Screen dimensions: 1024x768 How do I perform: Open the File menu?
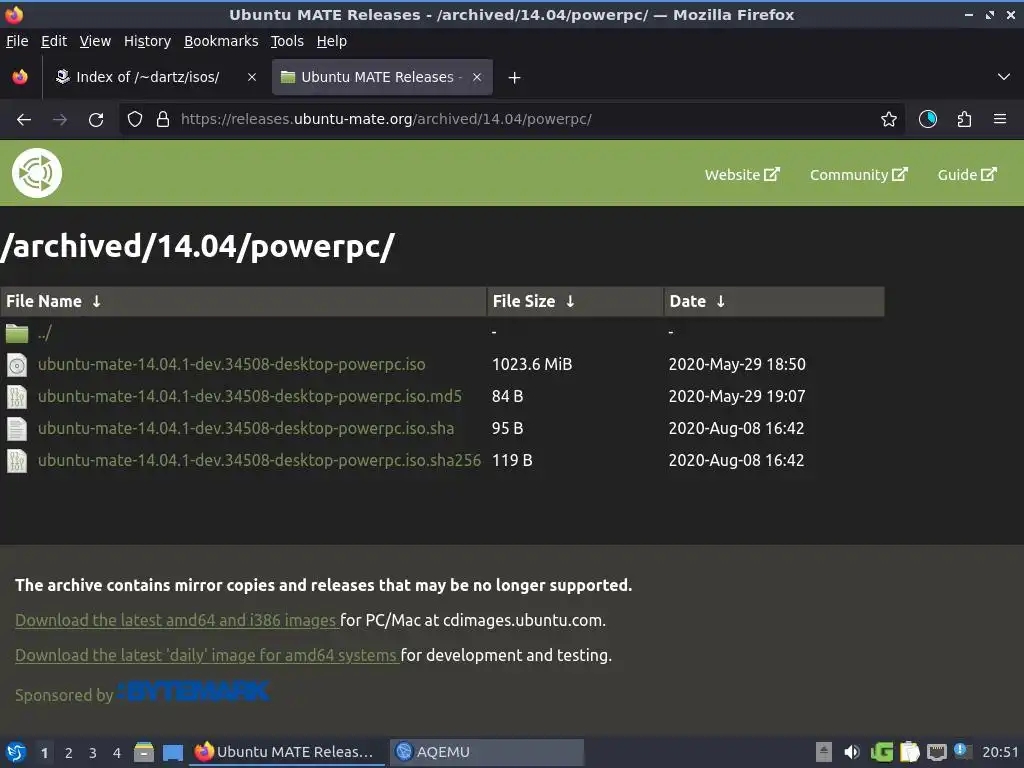point(17,41)
